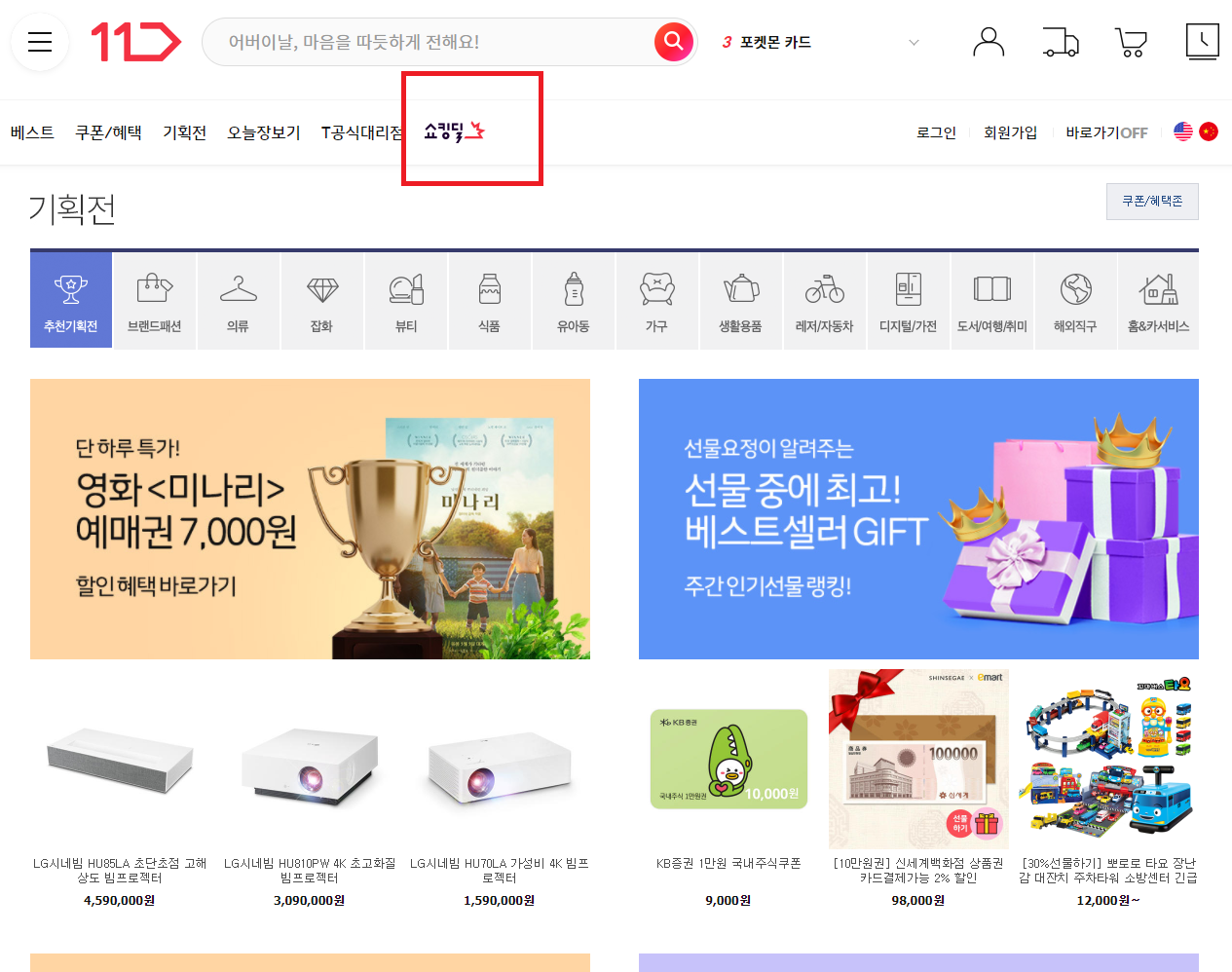1232x972 pixels.
Task: Expand the trending keywords dropdown arrow
Action: pyautogui.click(x=914, y=42)
